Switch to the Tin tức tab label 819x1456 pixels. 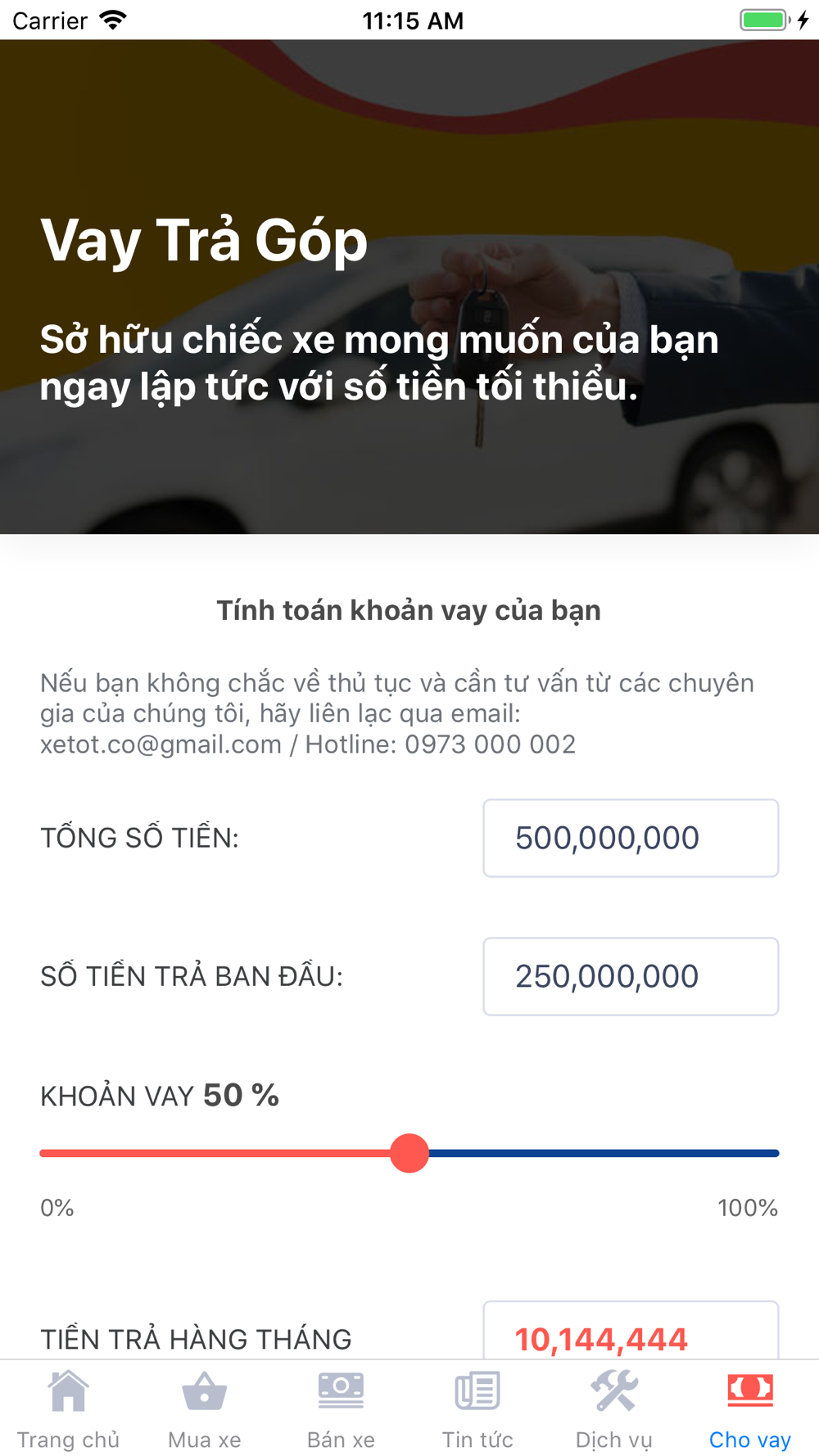[477, 1440]
